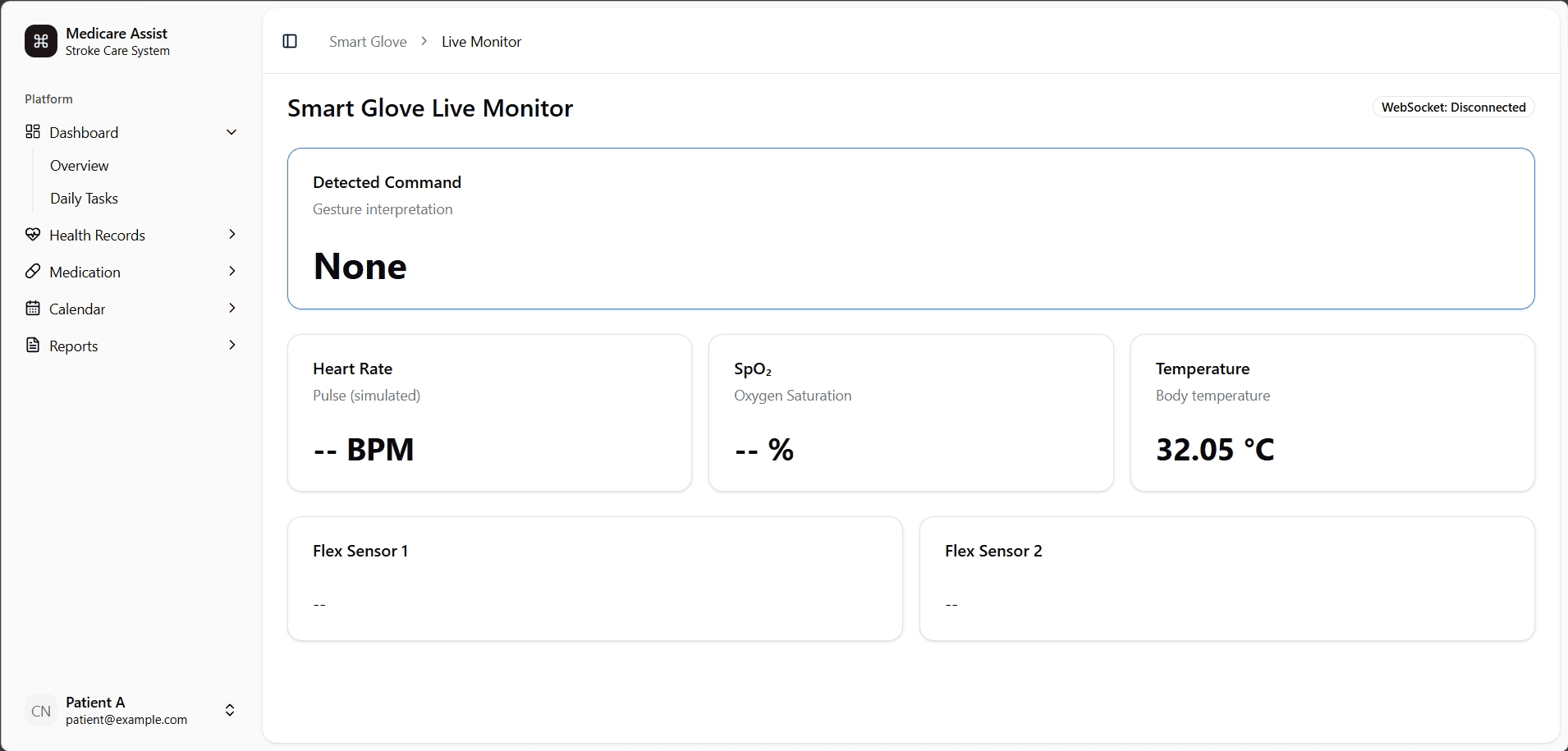Click the Reports document icon
The height and width of the screenshot is (751, 1568).
coord(33,345)
